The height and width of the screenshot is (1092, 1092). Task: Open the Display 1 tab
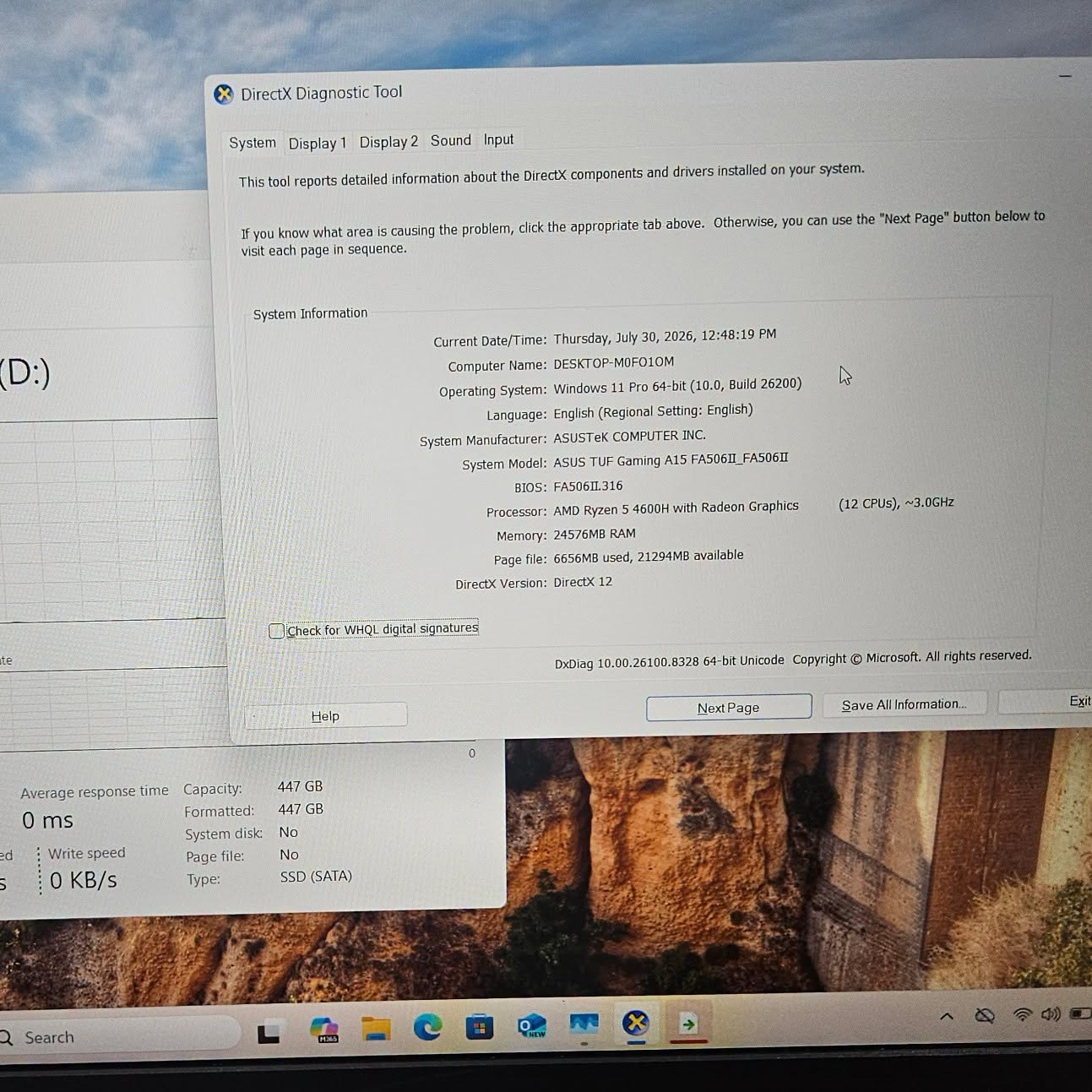coord(318,143)
